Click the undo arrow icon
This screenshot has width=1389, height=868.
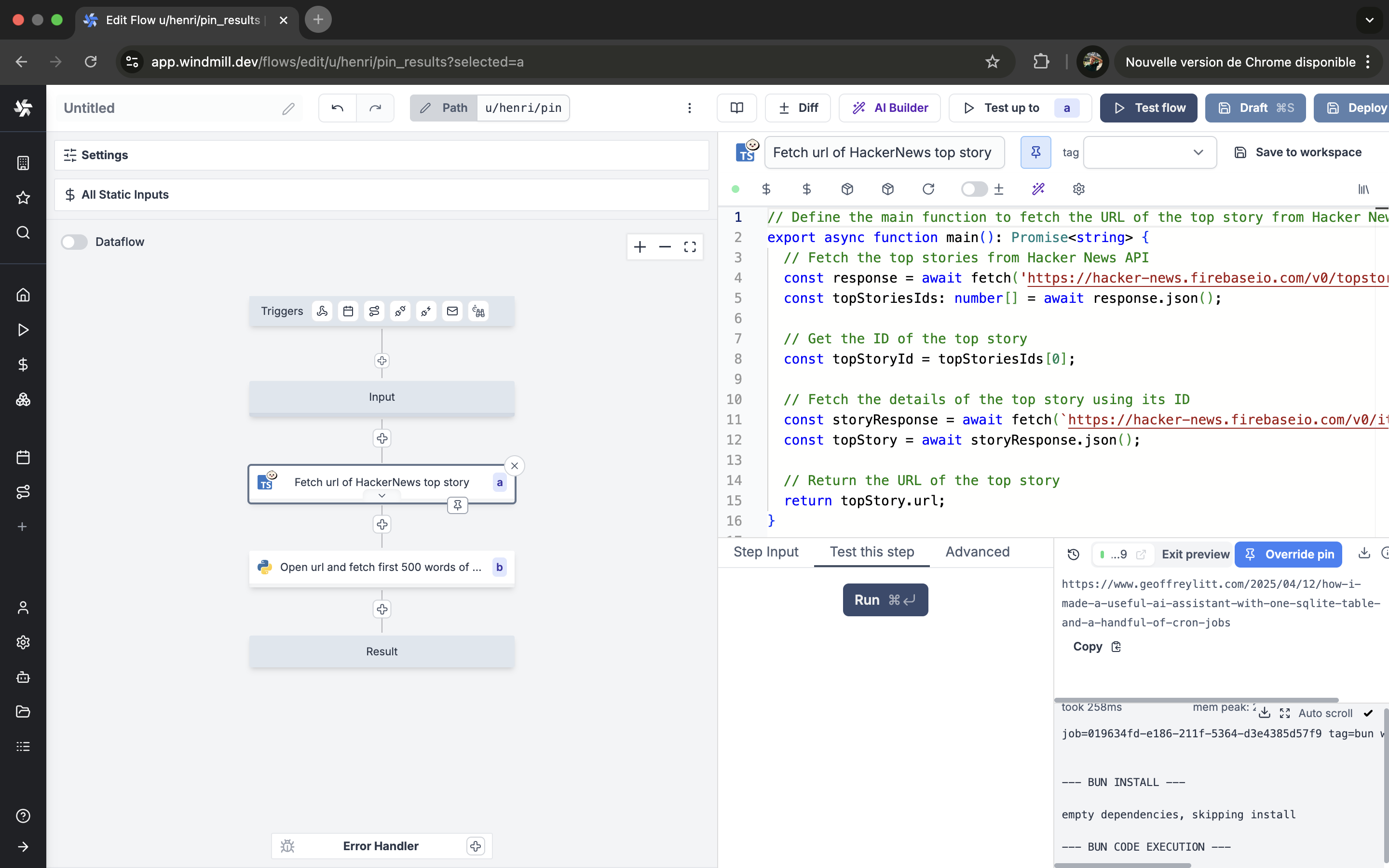tap(338, 108)
